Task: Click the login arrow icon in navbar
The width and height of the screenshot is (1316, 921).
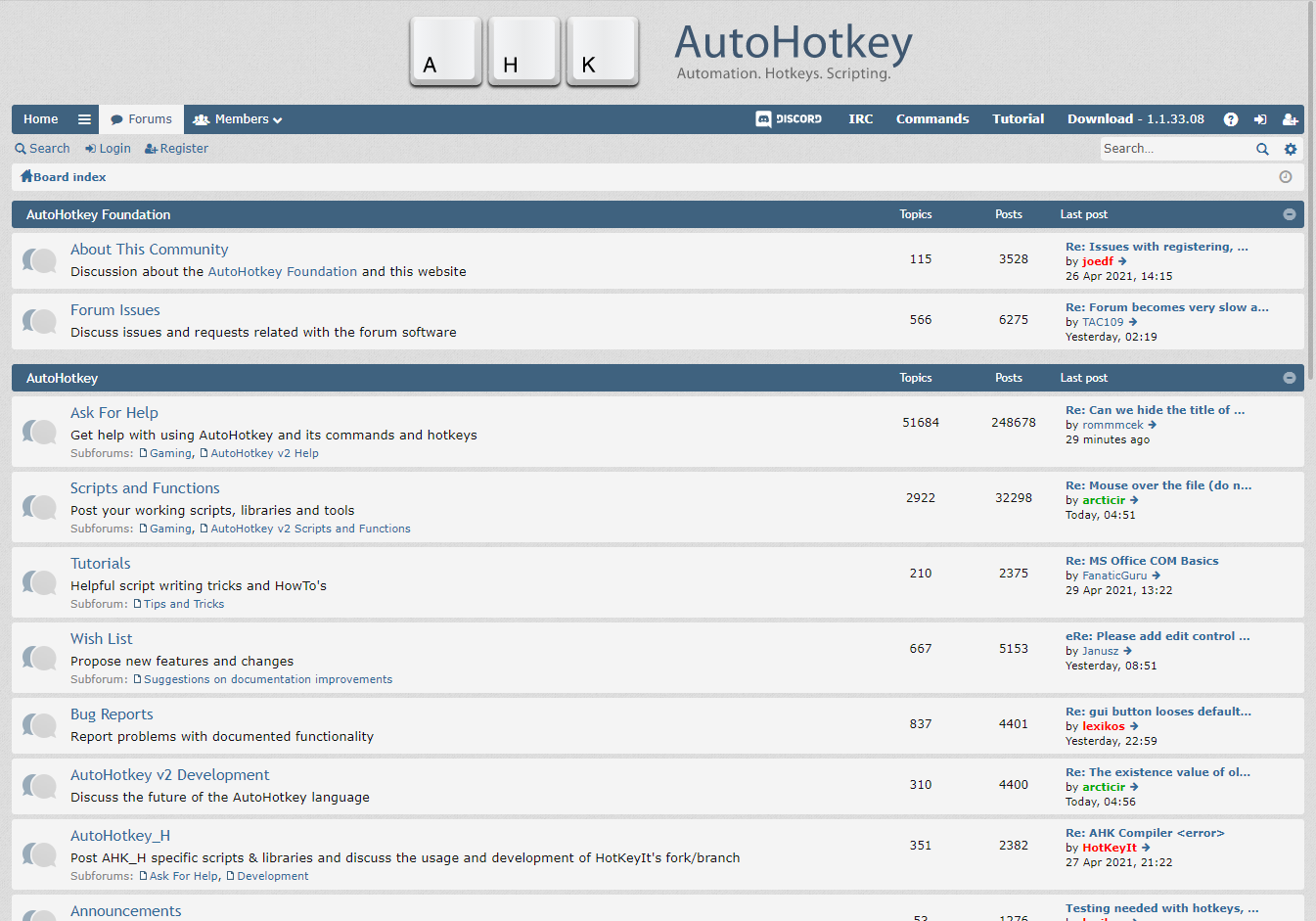Action: pyautogui.click(x=1260, y=119)
